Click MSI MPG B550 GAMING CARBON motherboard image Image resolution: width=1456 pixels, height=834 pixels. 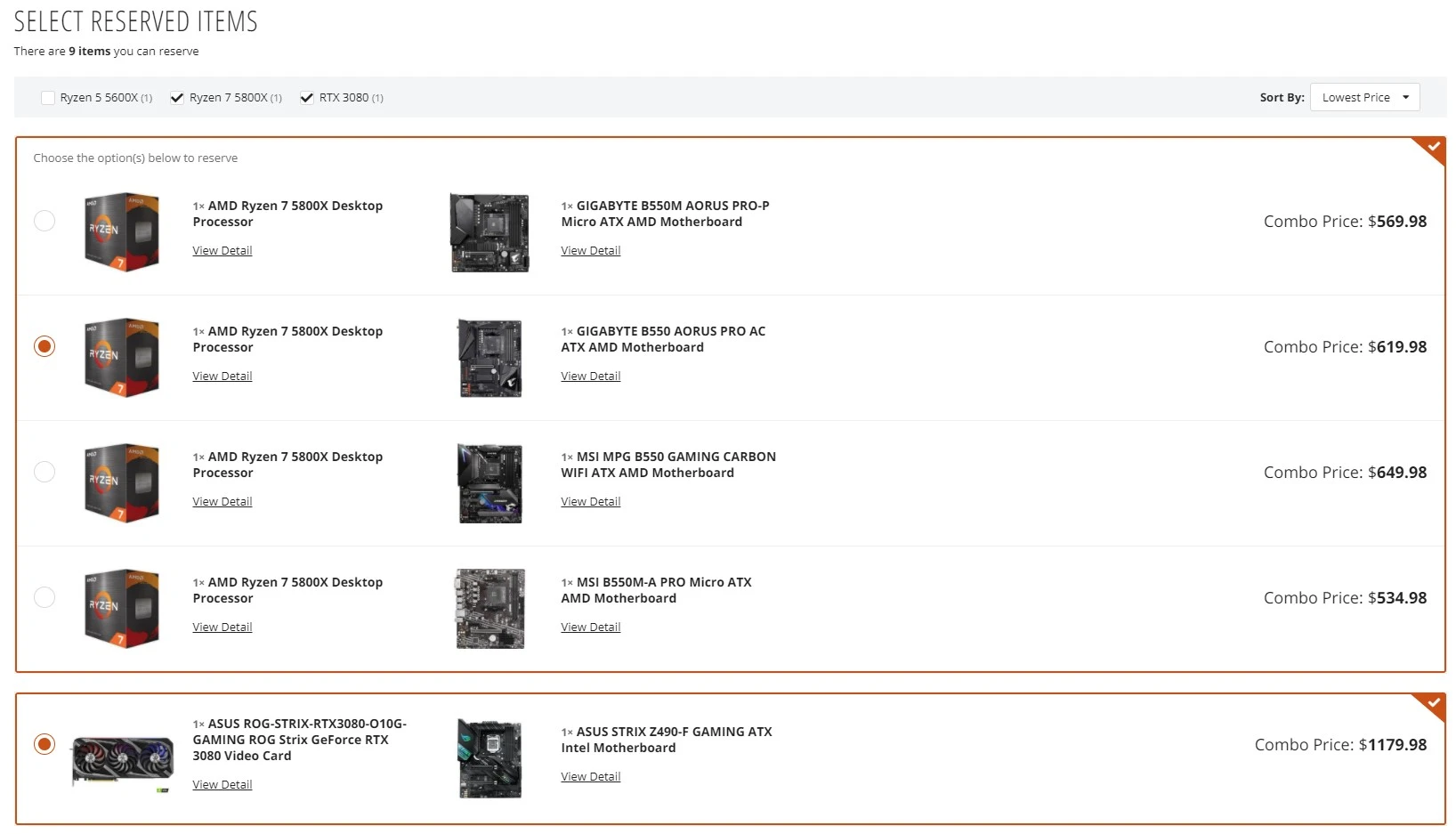[489, 483]
